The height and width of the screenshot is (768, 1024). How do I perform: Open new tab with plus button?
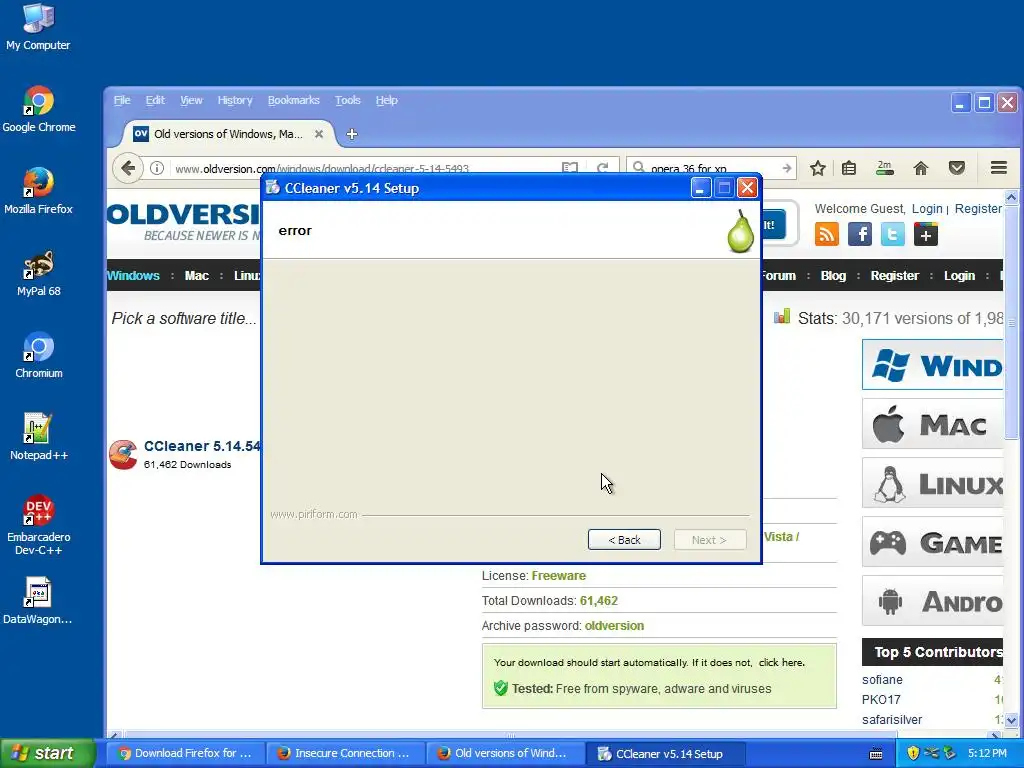[352, 134]
